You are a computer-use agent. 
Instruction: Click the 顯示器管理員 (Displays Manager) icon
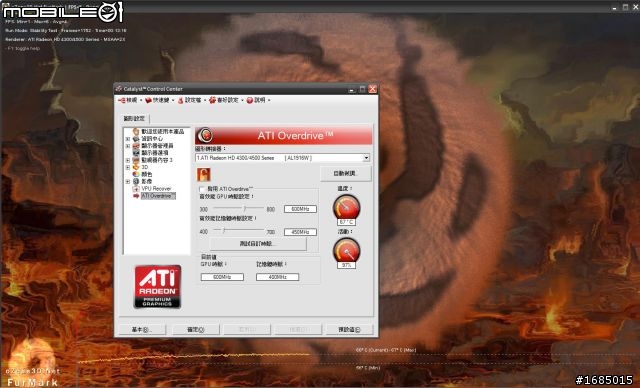(x=136, y=146)
